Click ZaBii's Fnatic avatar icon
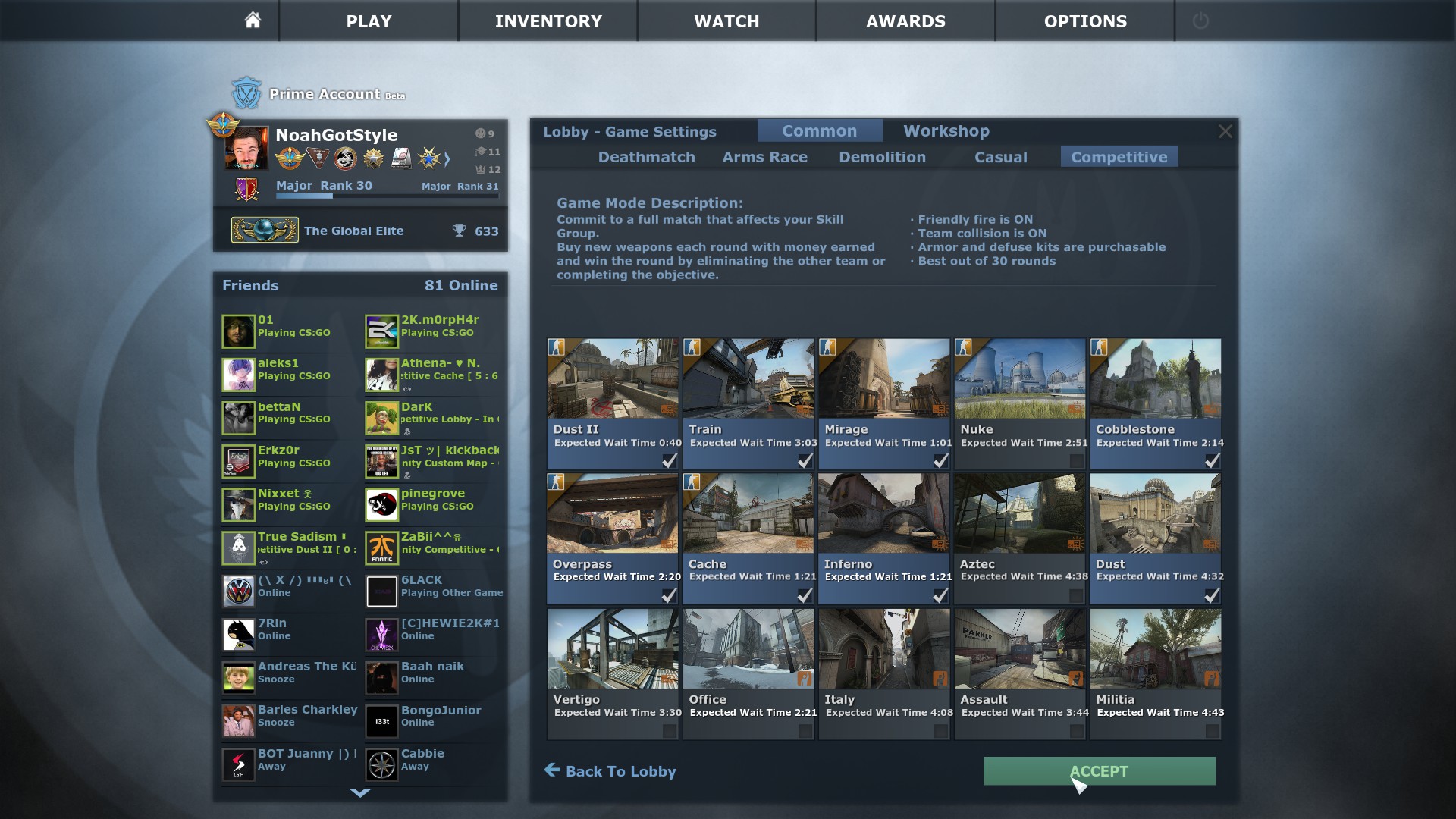This screenshot has height=819, width=1456. (381, 548)
